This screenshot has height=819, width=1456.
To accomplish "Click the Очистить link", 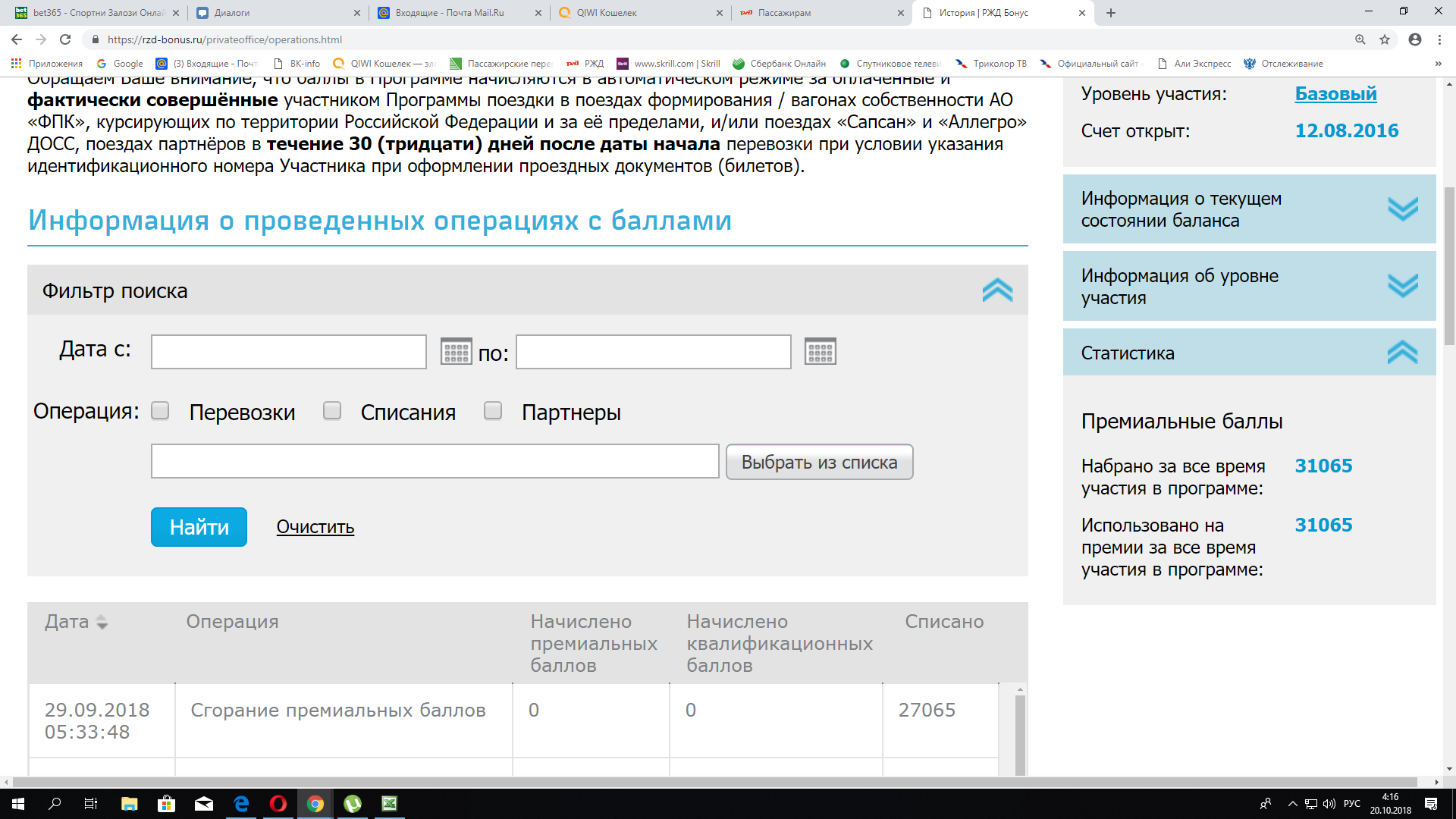I will 315,527.
